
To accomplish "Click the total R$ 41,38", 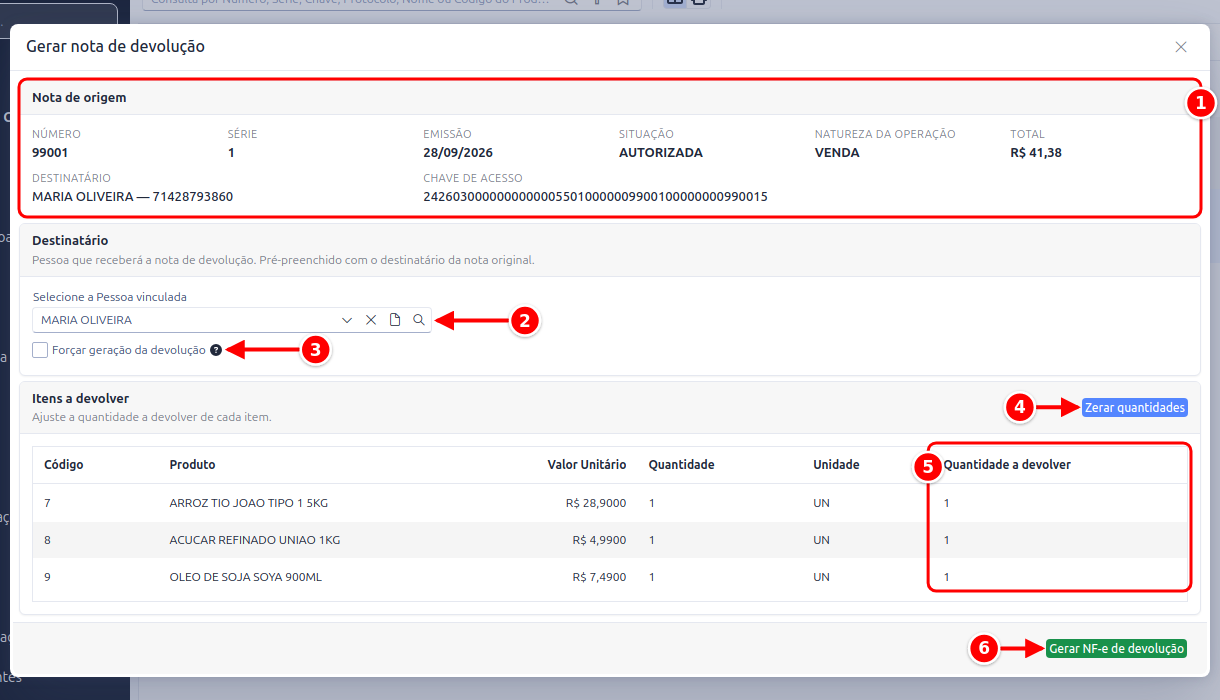I will [1036, 153].
